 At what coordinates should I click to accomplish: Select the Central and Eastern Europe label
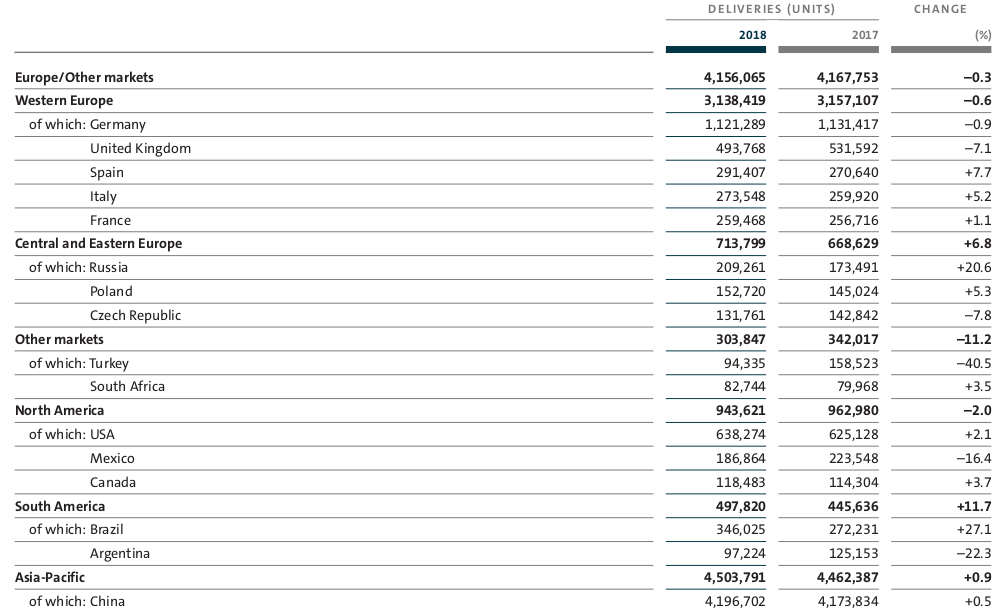(98, 243)
